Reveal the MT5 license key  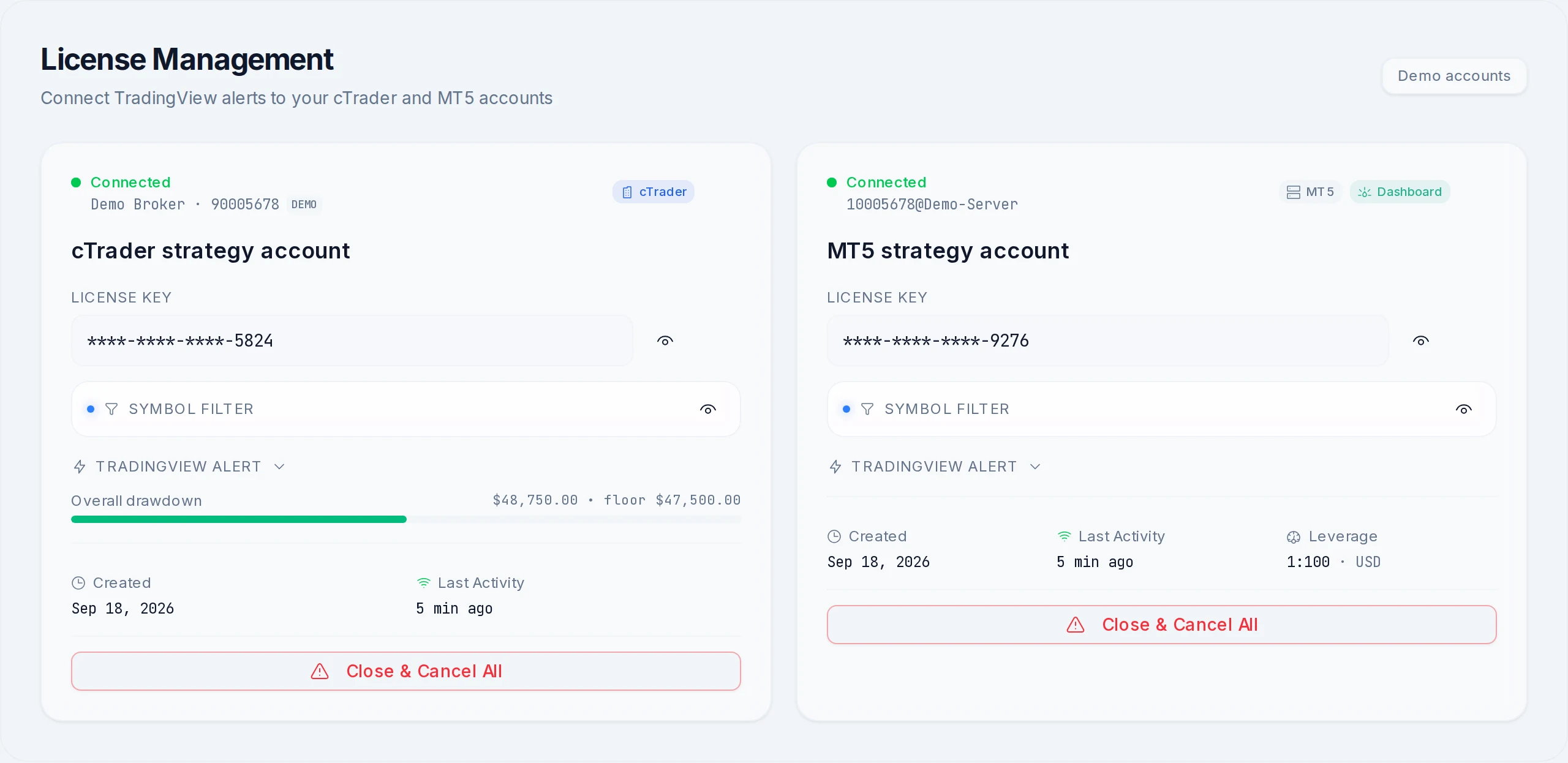tap(1421, 340)
